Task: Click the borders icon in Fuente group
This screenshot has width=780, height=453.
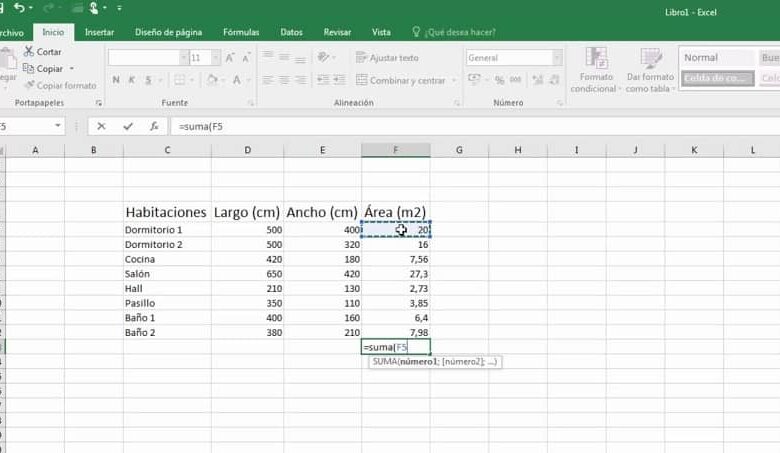Action: 180,80
